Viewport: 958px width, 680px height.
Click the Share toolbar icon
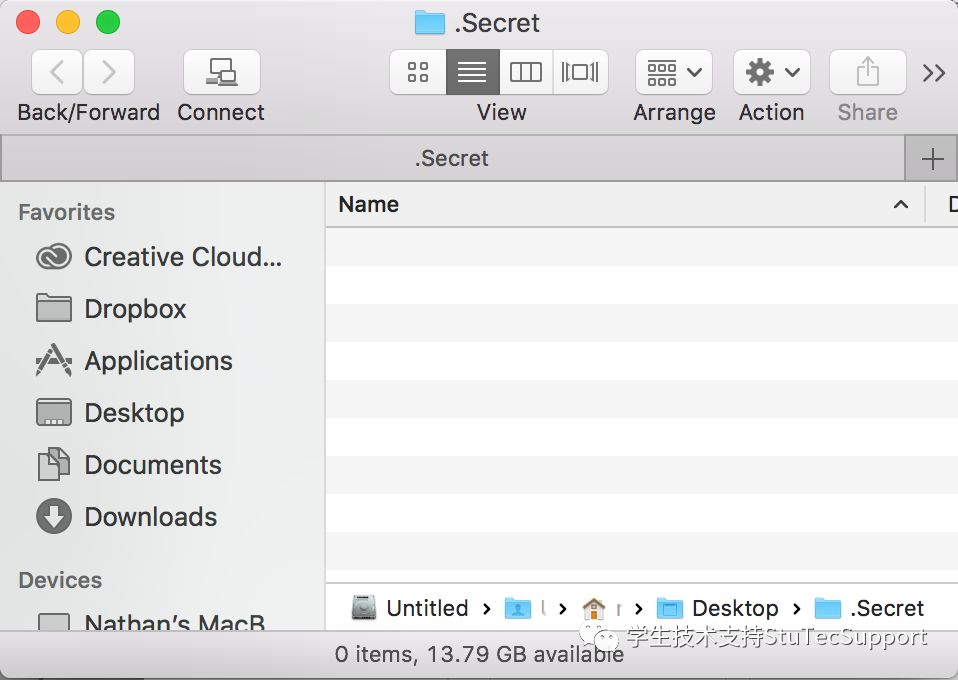tap(867, 72)
